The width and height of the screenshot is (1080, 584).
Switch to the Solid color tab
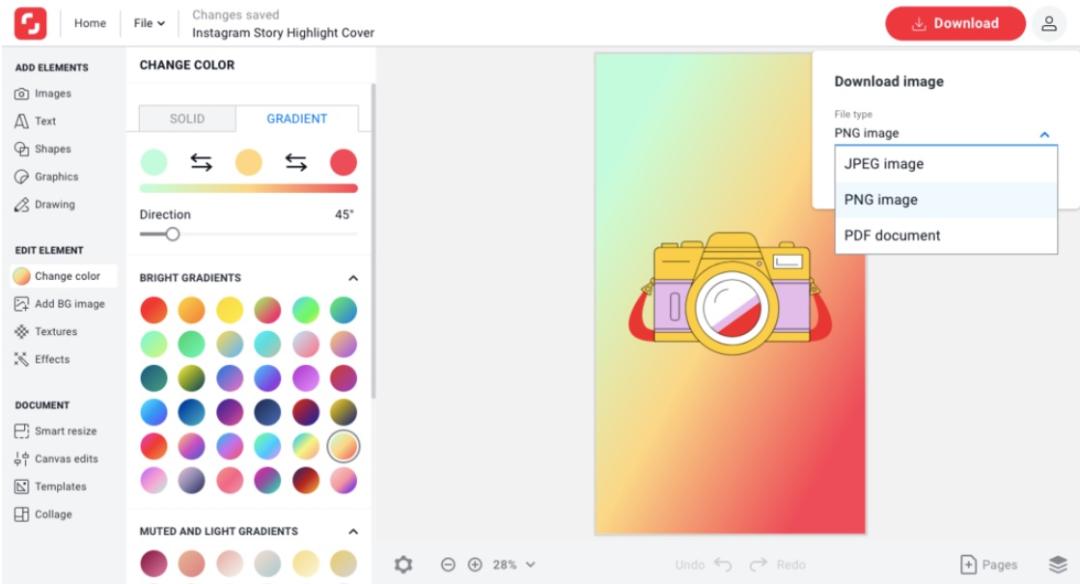click(187, 118)
